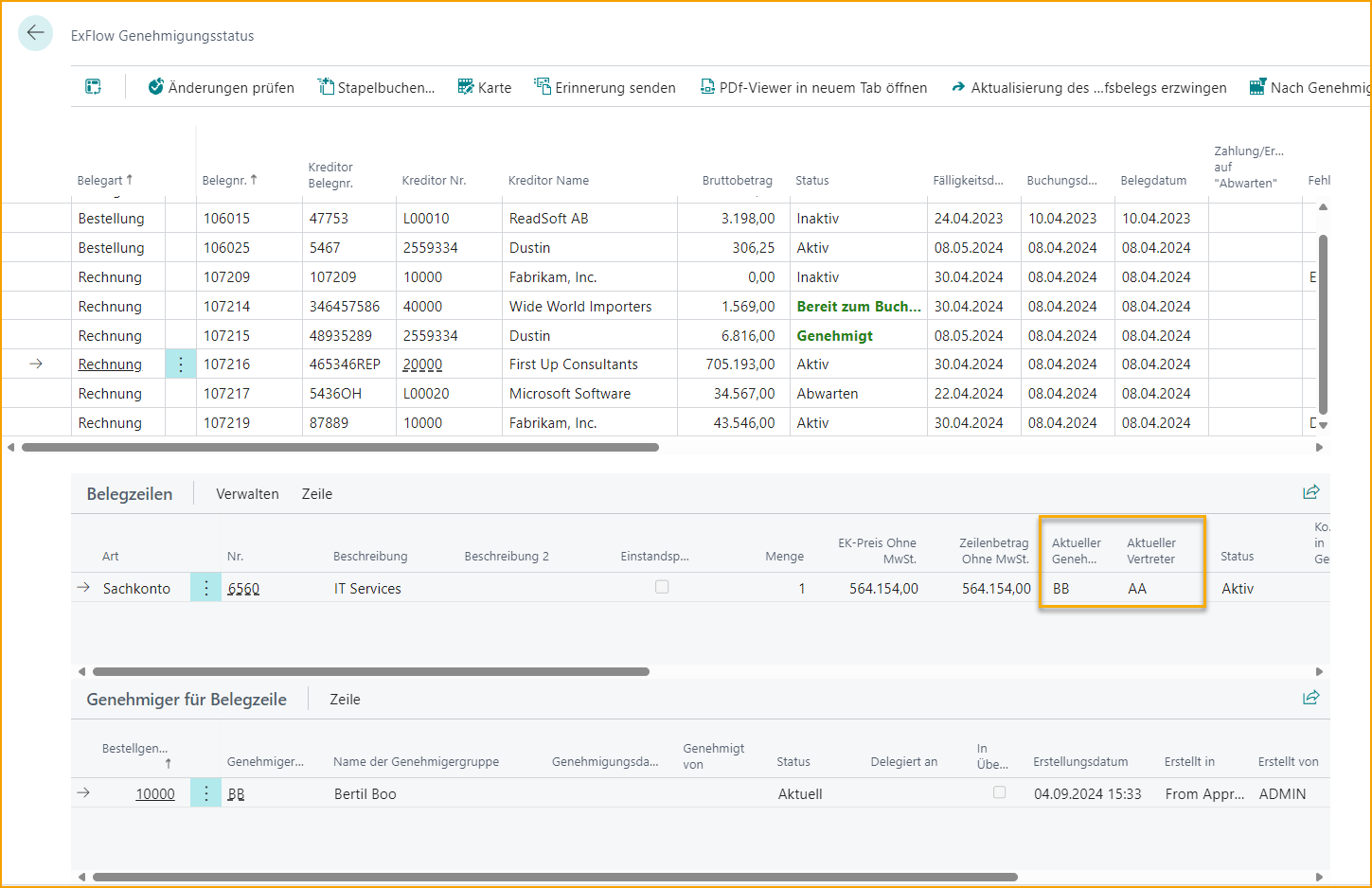Select Belegnr. 106015 cell
This screenshot has height=888, width=1372.
[x=249, y=218]
